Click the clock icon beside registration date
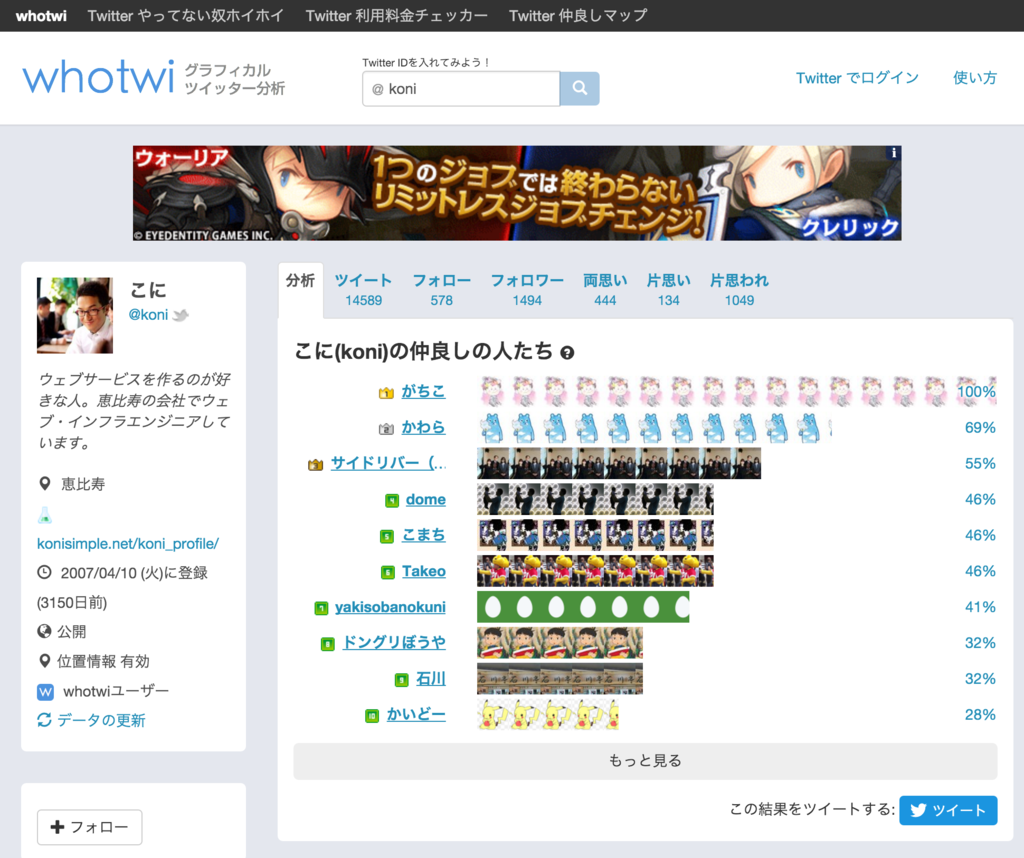Image resolution: width=1024 pixels, height=858 pixels. tap(44, 573)
